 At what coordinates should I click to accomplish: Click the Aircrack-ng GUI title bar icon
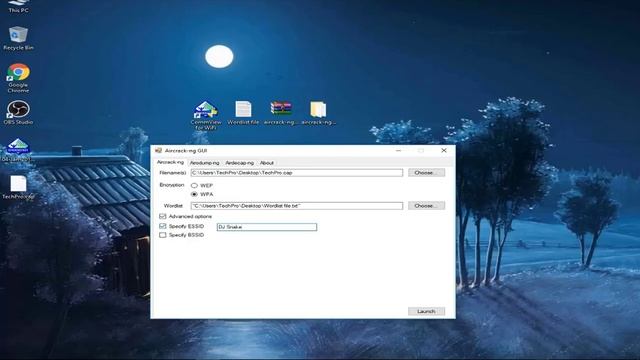coord(158,151)
